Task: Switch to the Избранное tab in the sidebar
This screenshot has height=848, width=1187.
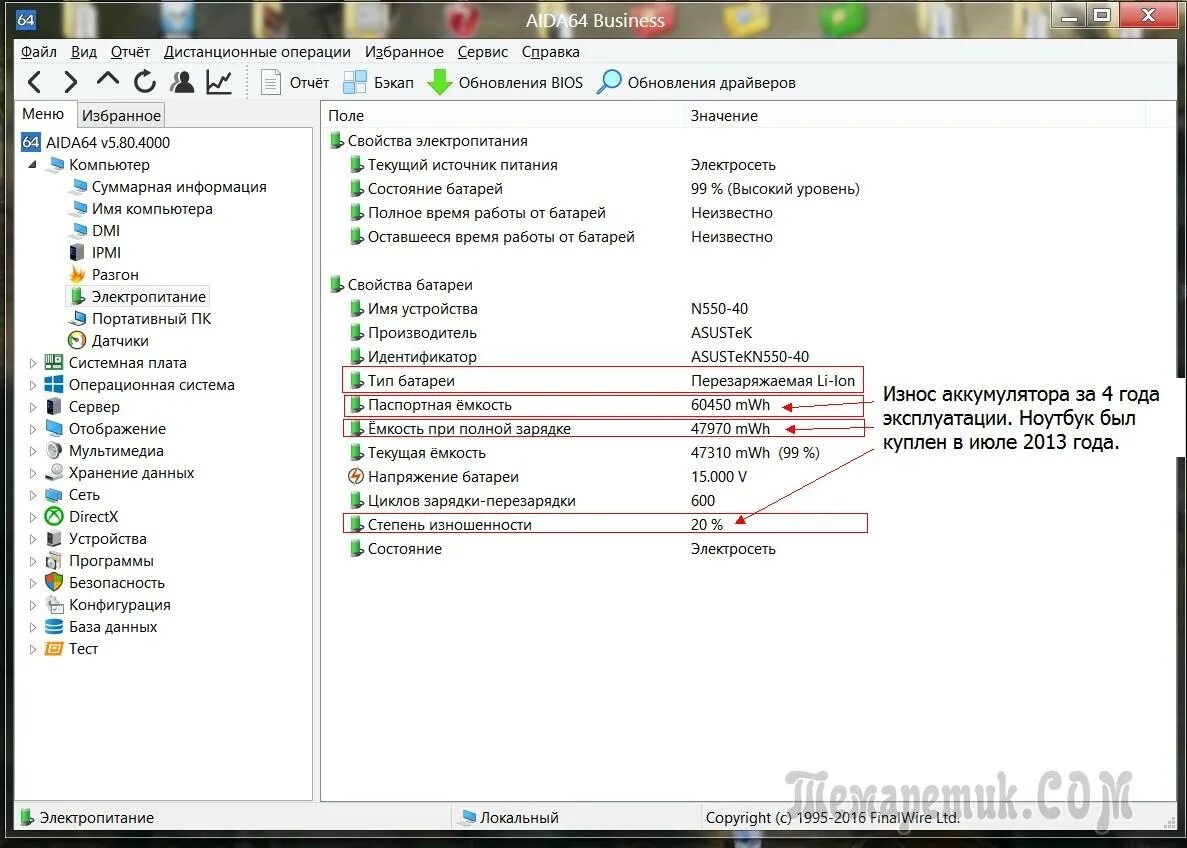Action: 121,115
